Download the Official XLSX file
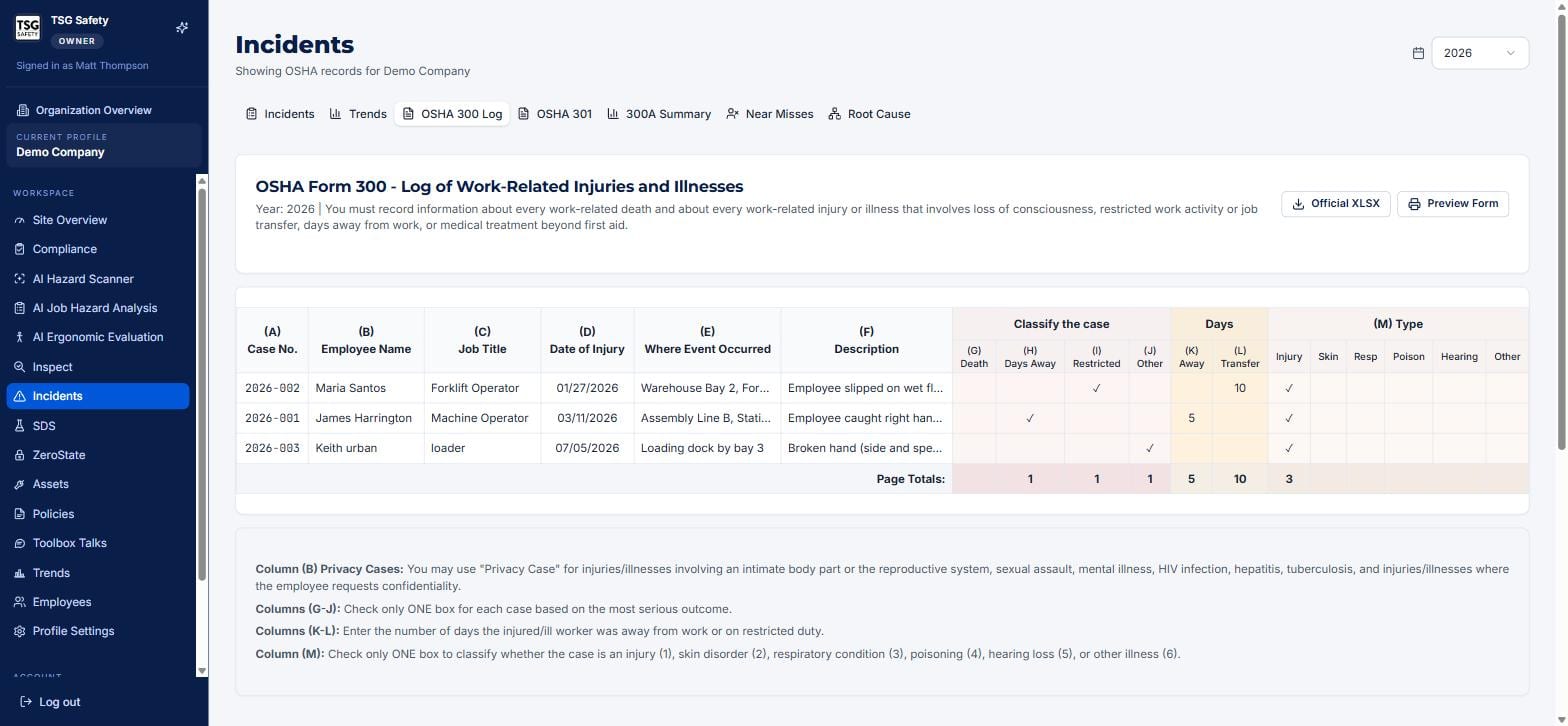1568x726 pixels. 1335,204
